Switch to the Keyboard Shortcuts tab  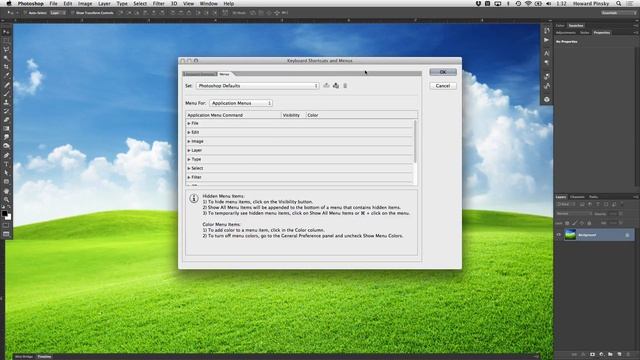tap(200, 74)
